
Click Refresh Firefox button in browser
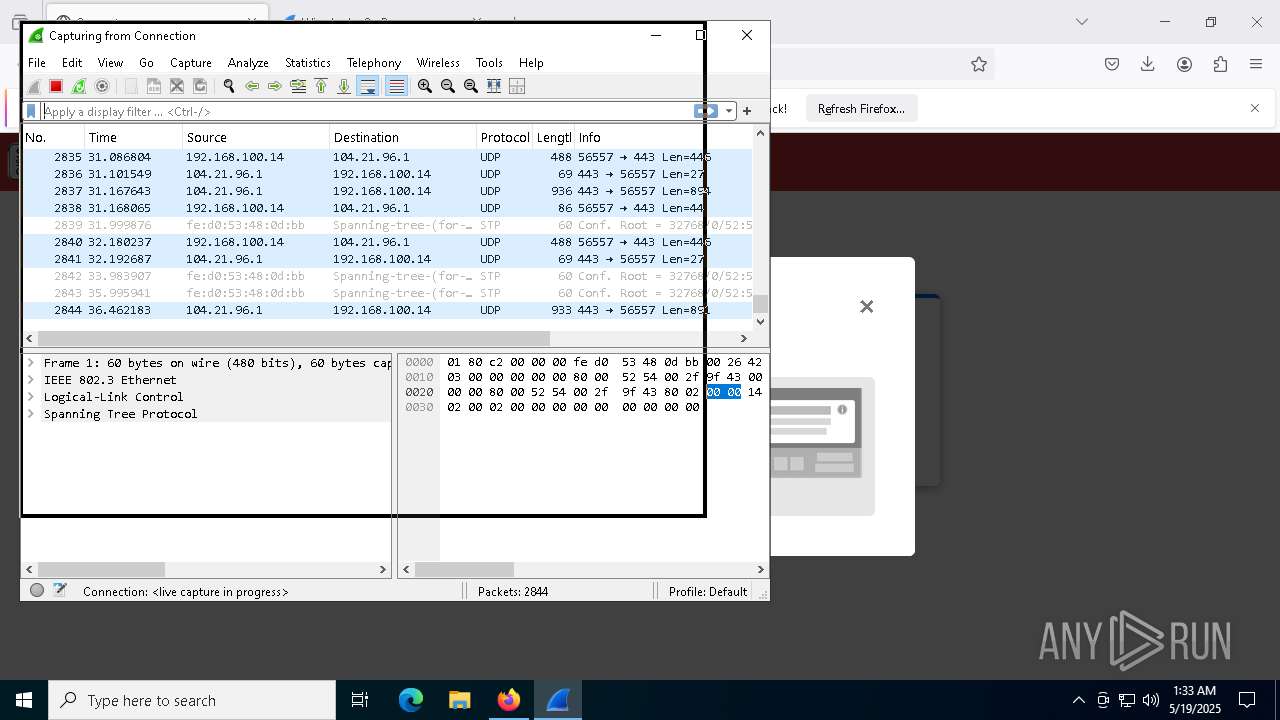pyautogui.click(x=861, y=109)
